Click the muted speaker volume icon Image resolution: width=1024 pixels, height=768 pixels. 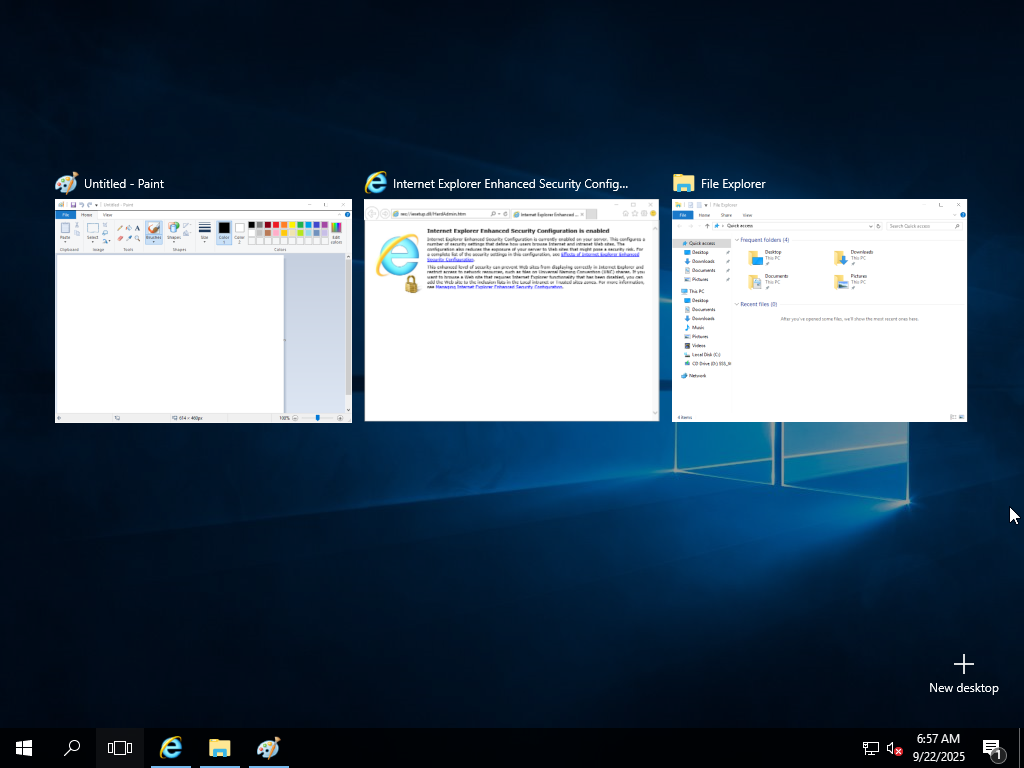895,748
